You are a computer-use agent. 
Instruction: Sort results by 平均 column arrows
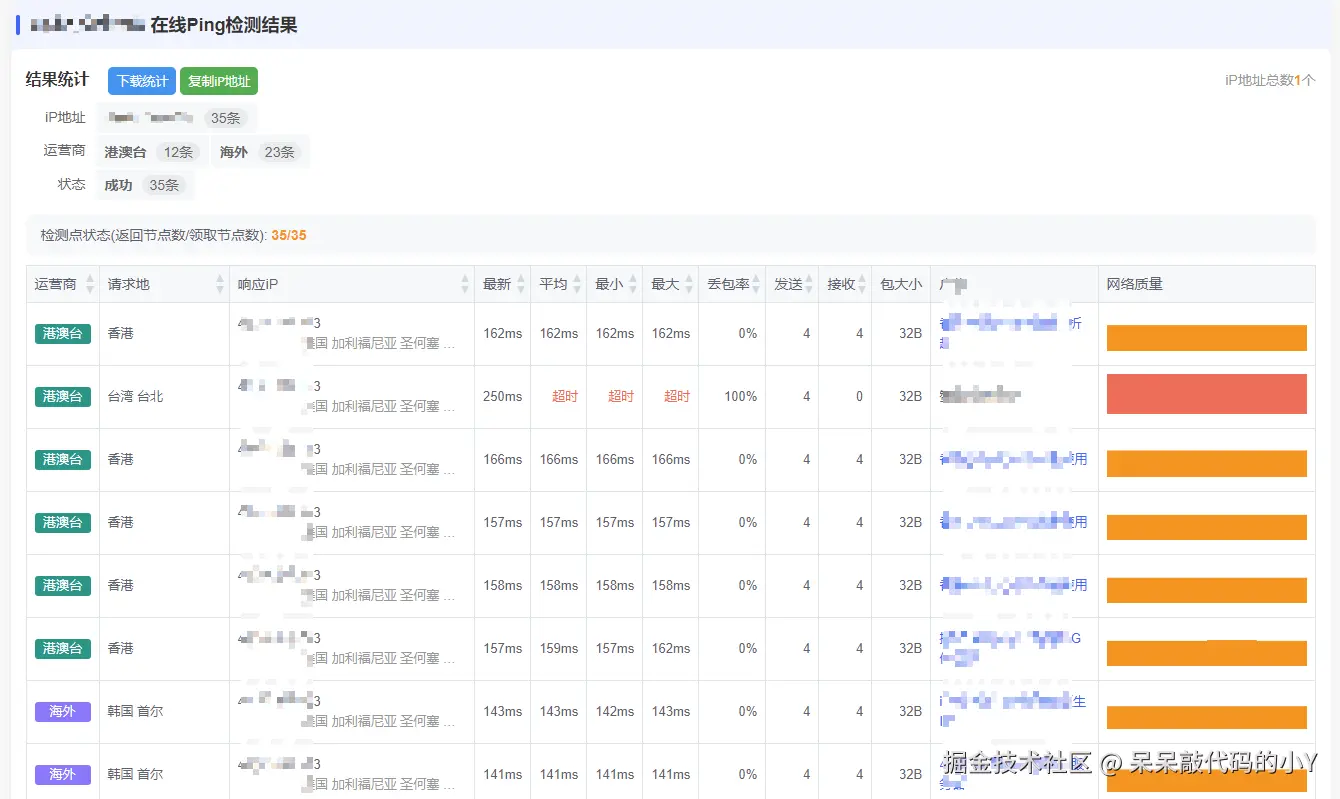pyautogui.click(x=577, y=284)
